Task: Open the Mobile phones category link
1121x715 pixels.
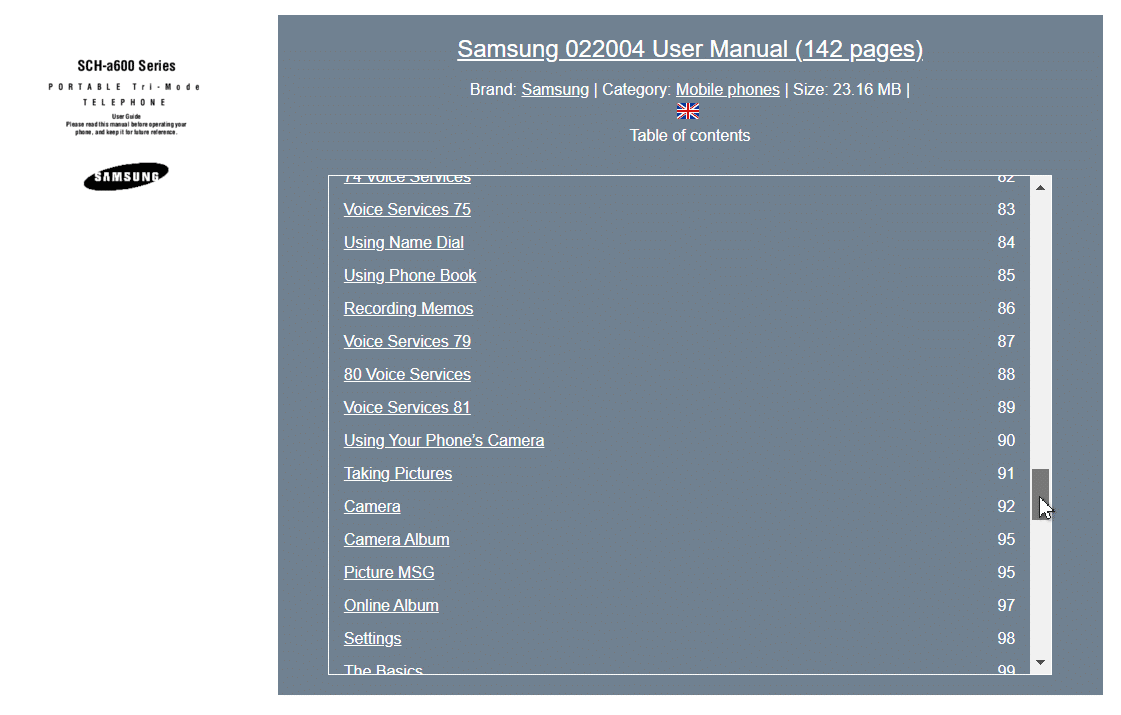Action: [x=728, y=89]
